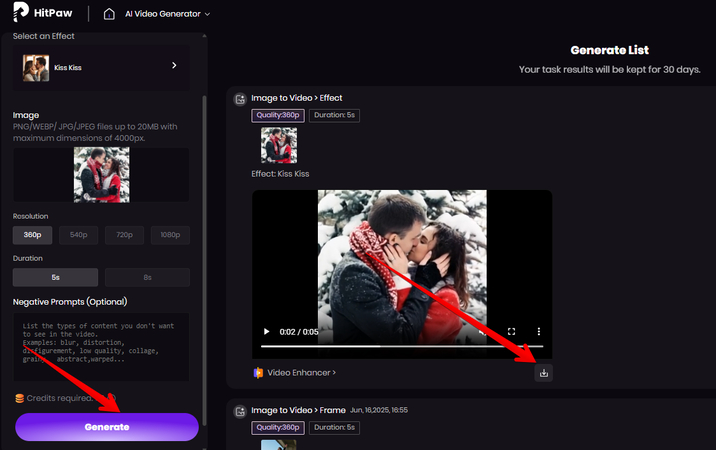Choose 8s duration

coord(147,277)
